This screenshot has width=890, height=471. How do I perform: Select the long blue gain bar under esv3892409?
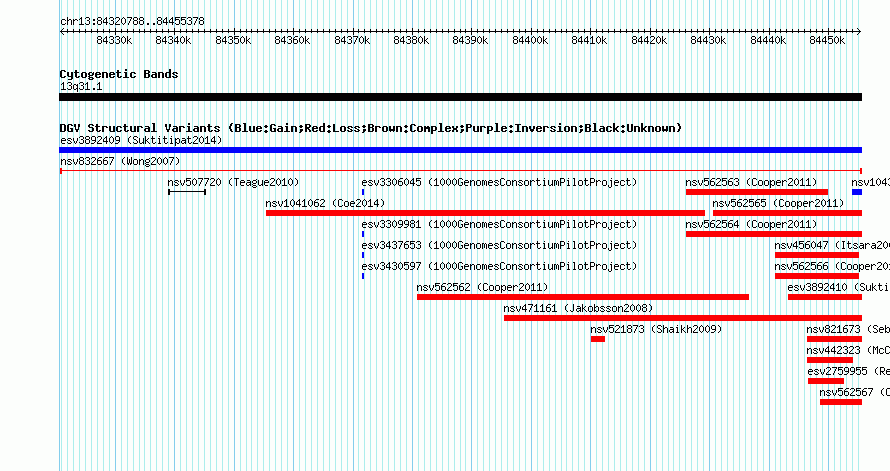pyautogui.click(x=460, y=150)
